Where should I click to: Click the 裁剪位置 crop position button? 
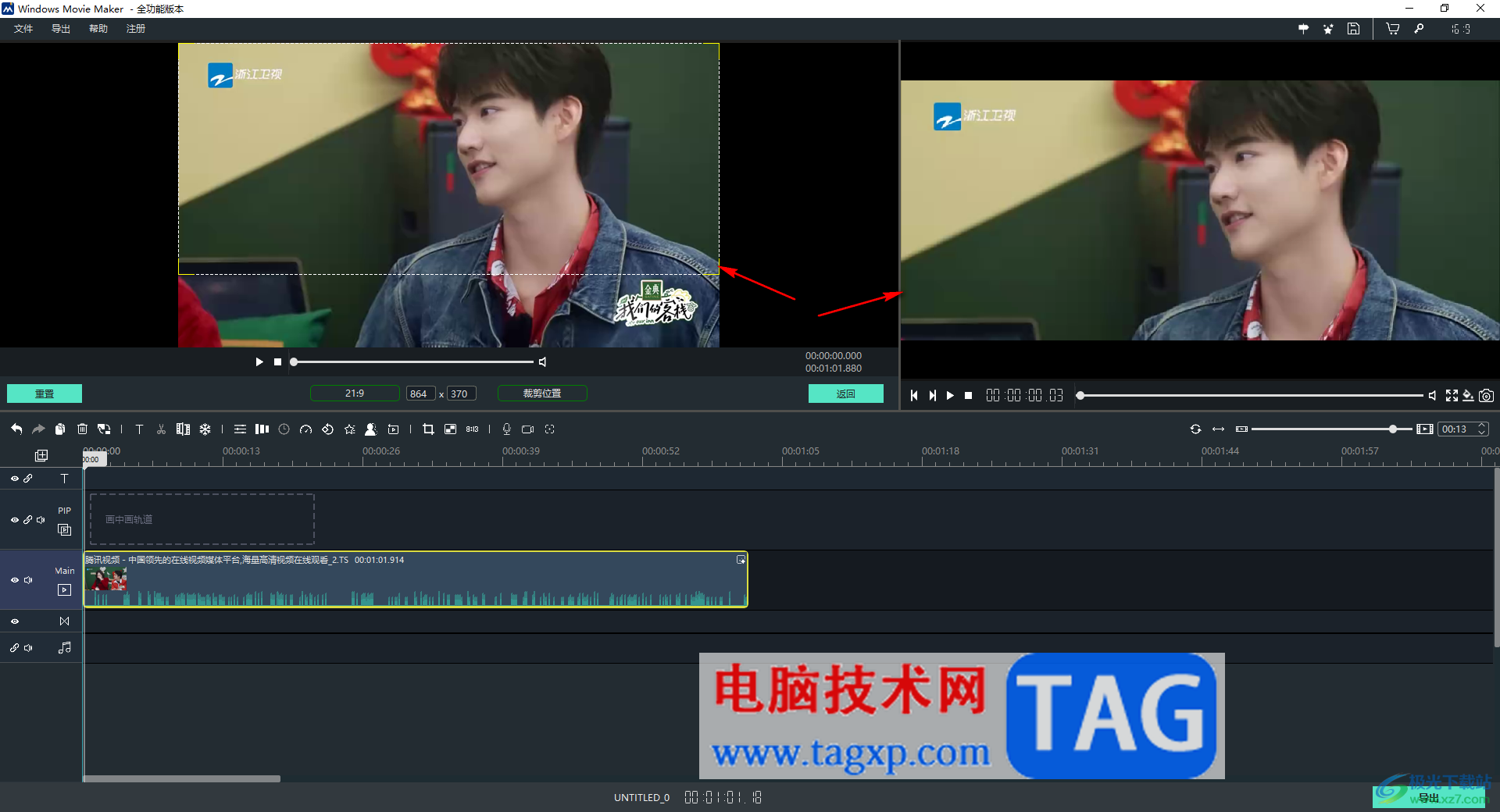pyautogui.click(x=542, y=394)
